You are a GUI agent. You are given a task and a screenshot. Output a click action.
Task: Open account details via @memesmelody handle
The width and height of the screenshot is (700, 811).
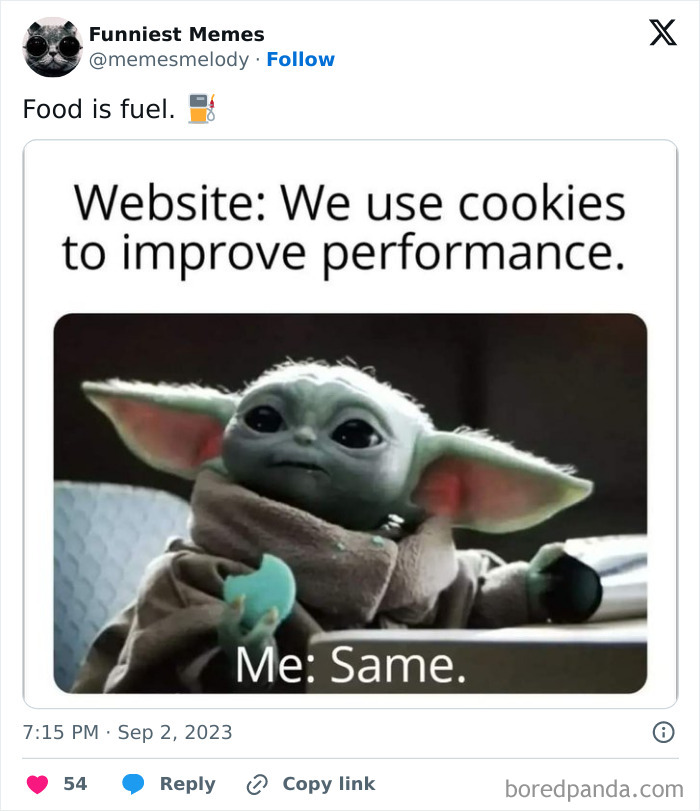(164, 59)
